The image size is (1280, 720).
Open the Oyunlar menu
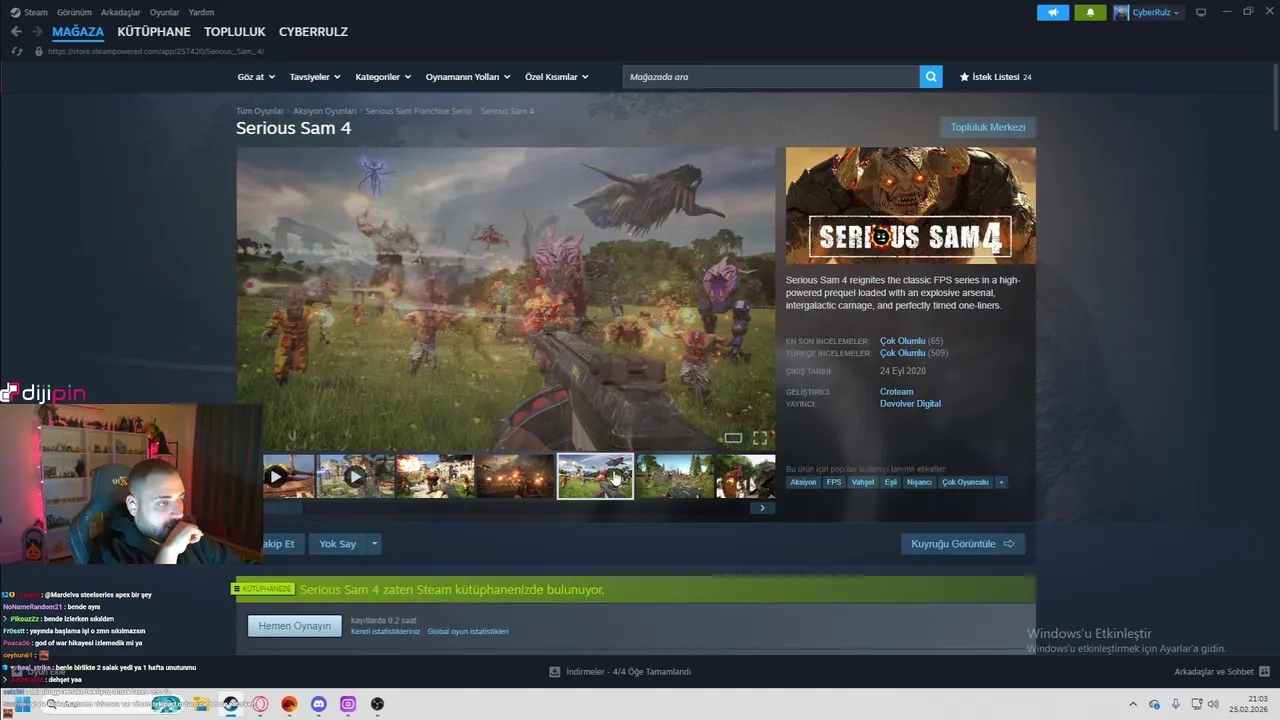[165, 12]
